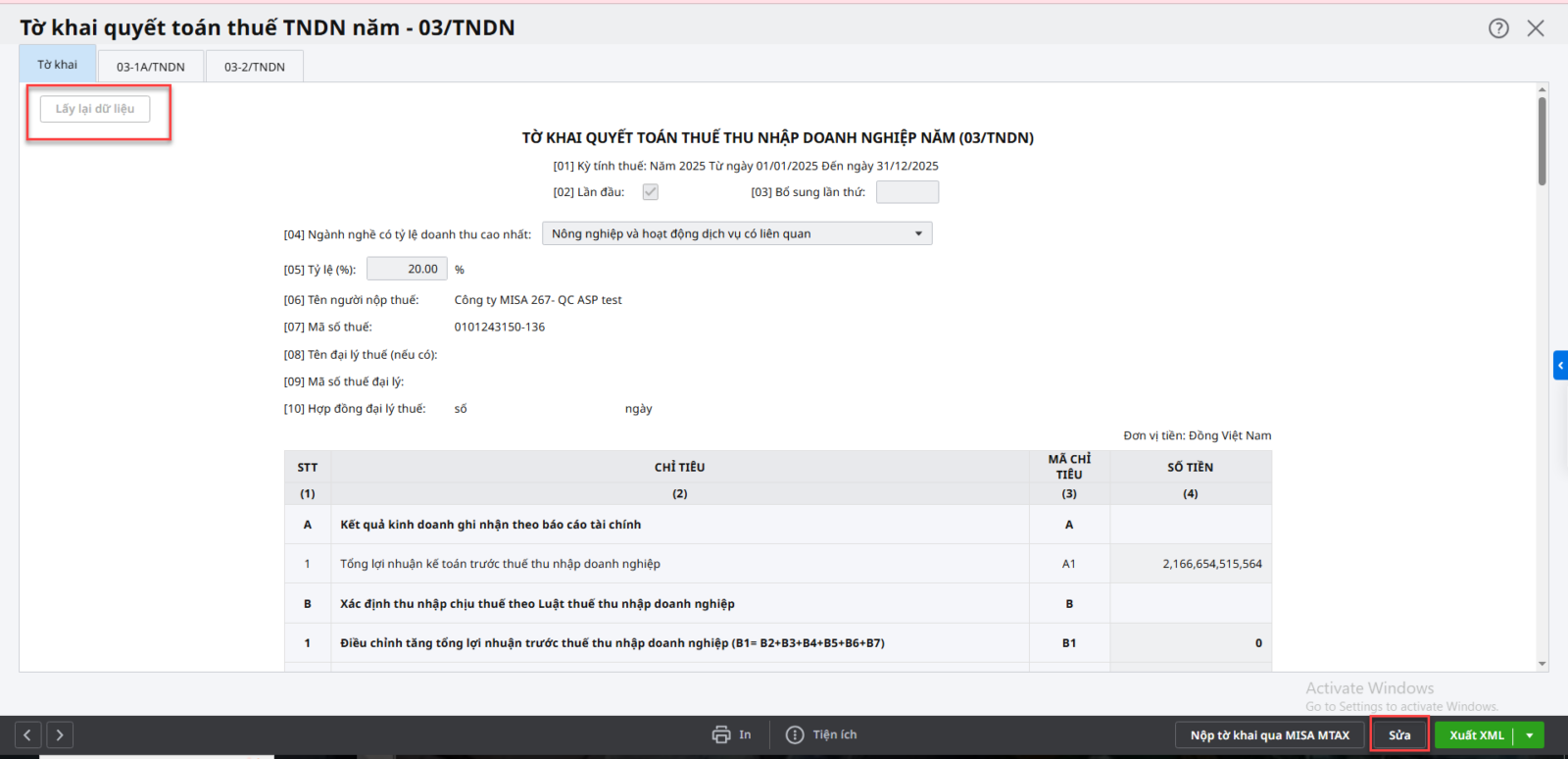This screenshot has width=1568, height=759.
Task: Close the tax declaration window
Action: pyautogui.click(x=1536, y=28)
